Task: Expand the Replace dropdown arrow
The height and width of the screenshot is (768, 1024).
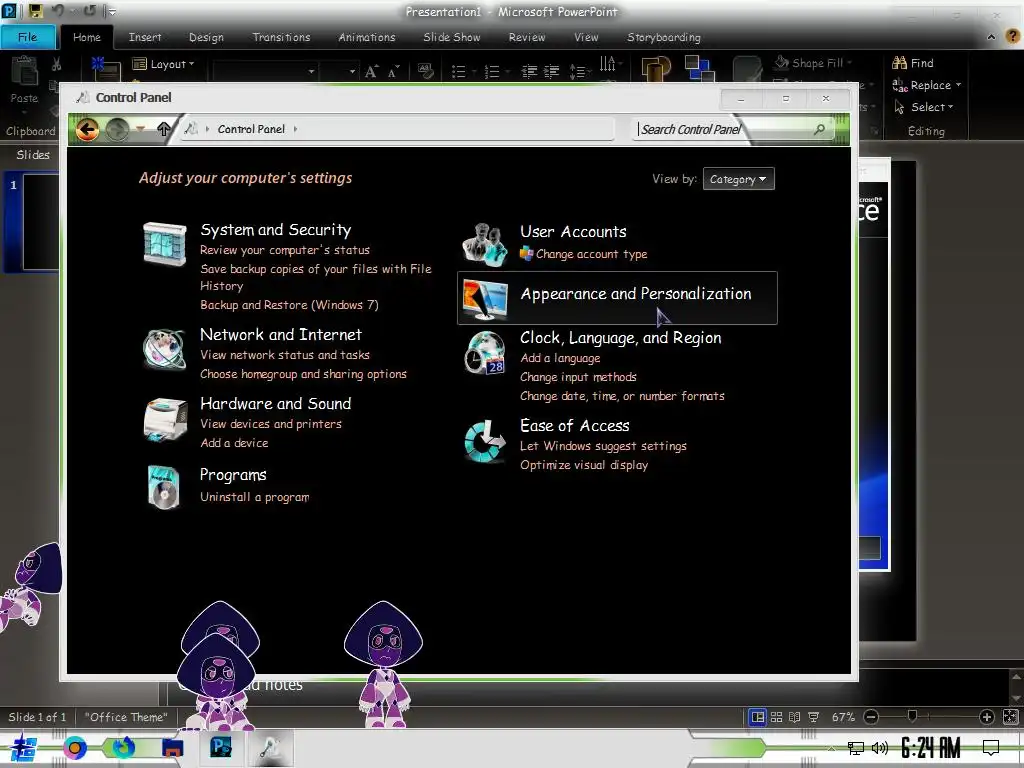Action: click(958, 85)
